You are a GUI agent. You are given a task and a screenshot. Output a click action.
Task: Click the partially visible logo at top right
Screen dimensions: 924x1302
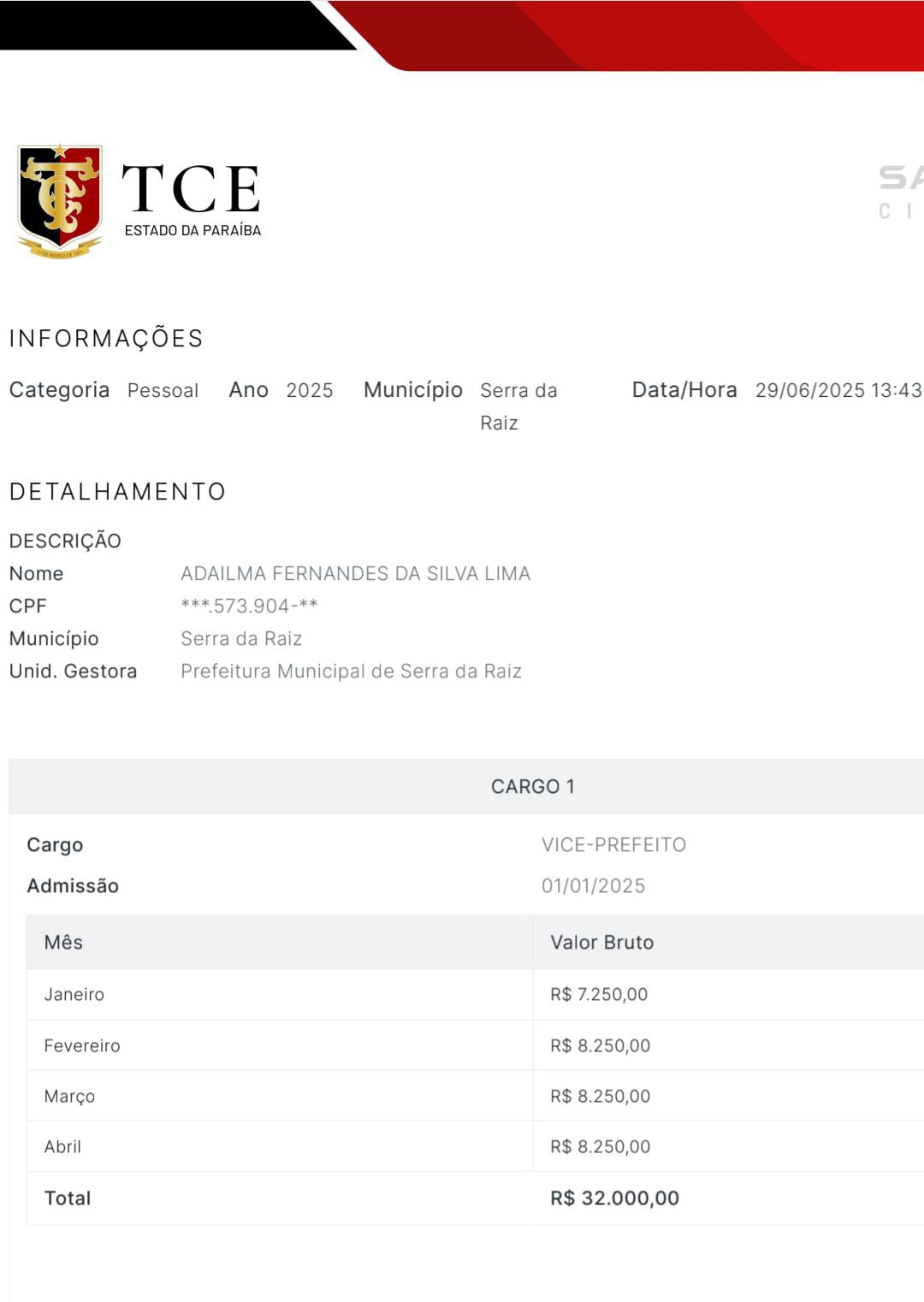900,192
